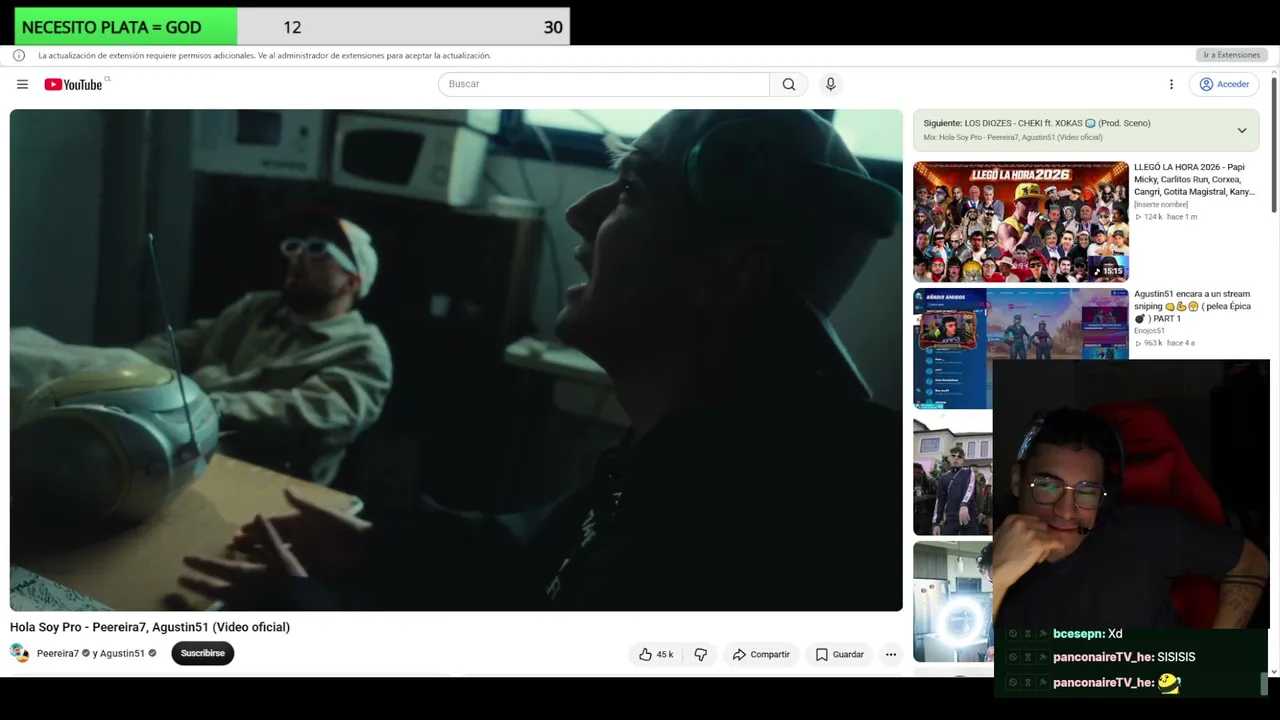Image resolution: width=1280 pixels, height=720 pixels.
Task: Open the Agustin51 channel name link
Action: coord(122,653)
